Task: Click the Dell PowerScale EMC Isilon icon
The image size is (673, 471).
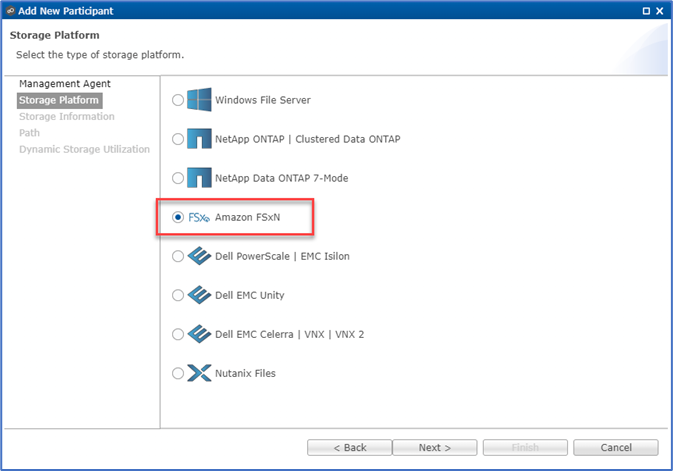Action: [199, 256]
